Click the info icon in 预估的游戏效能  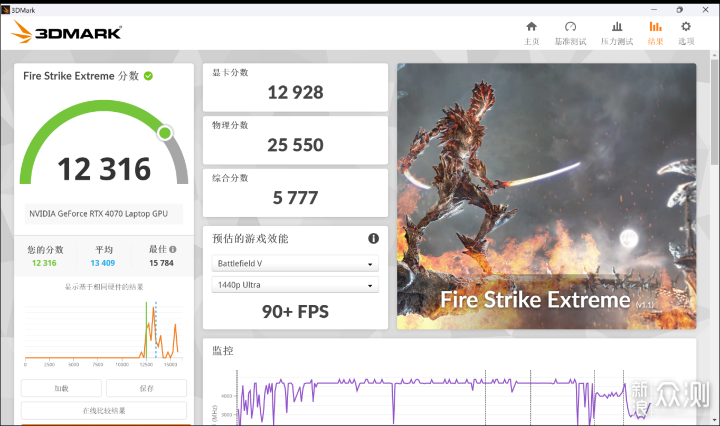[373, 238]
